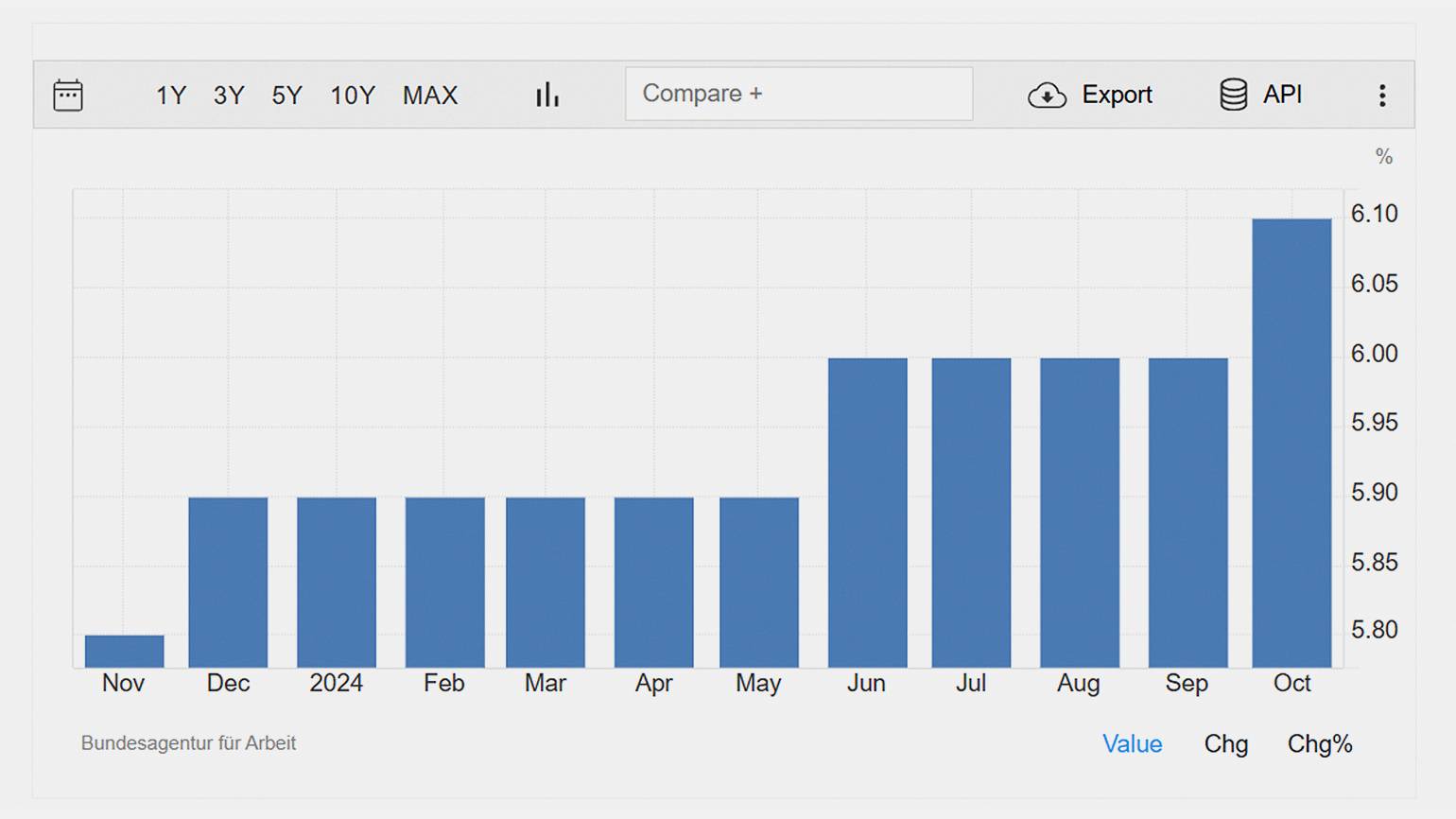Click the Export label
The image size is (1456, 819).
1117,95
